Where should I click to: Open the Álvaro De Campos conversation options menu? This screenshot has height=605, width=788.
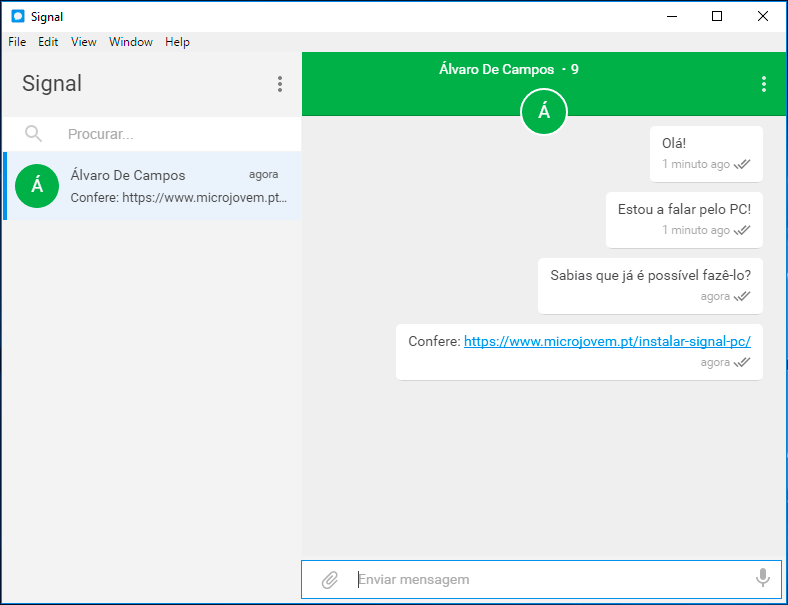[763, 84]
